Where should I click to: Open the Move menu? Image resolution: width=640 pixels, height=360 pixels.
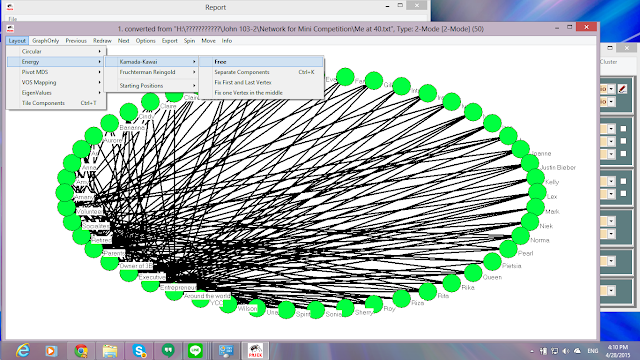tap(208, 41)
